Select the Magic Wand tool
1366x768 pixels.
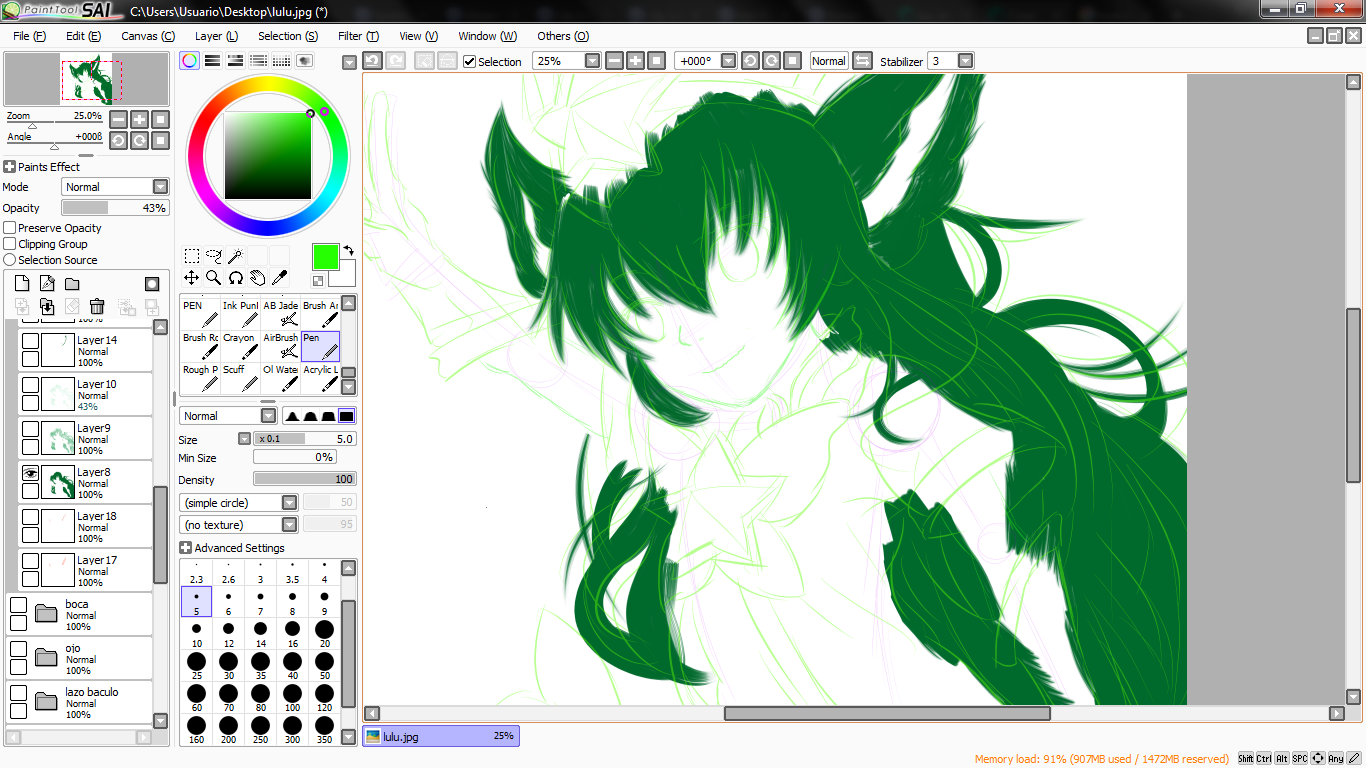235,256
